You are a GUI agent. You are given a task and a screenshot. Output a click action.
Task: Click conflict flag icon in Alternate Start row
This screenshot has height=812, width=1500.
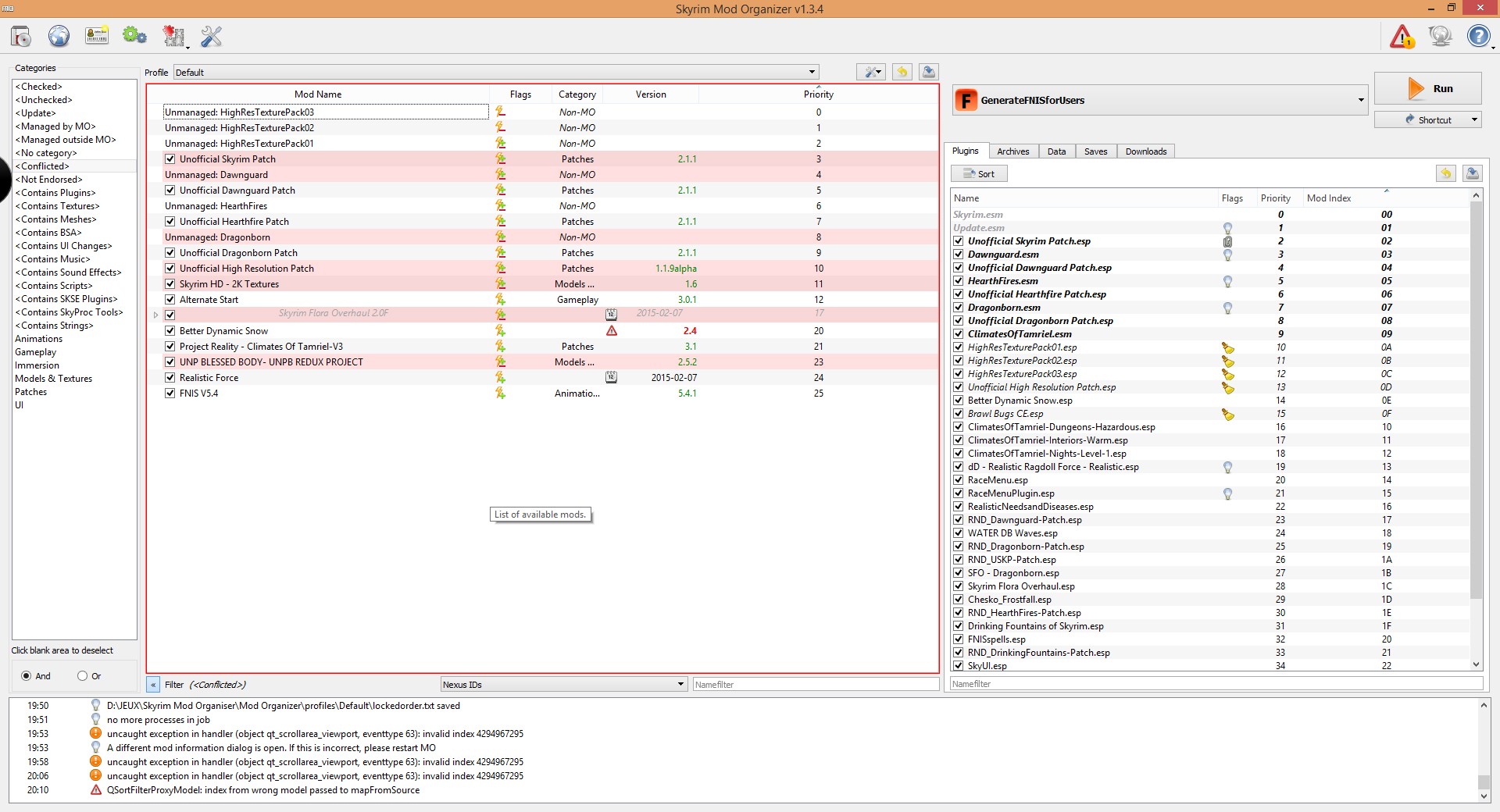pyautogui.click(x=500, y=300)
